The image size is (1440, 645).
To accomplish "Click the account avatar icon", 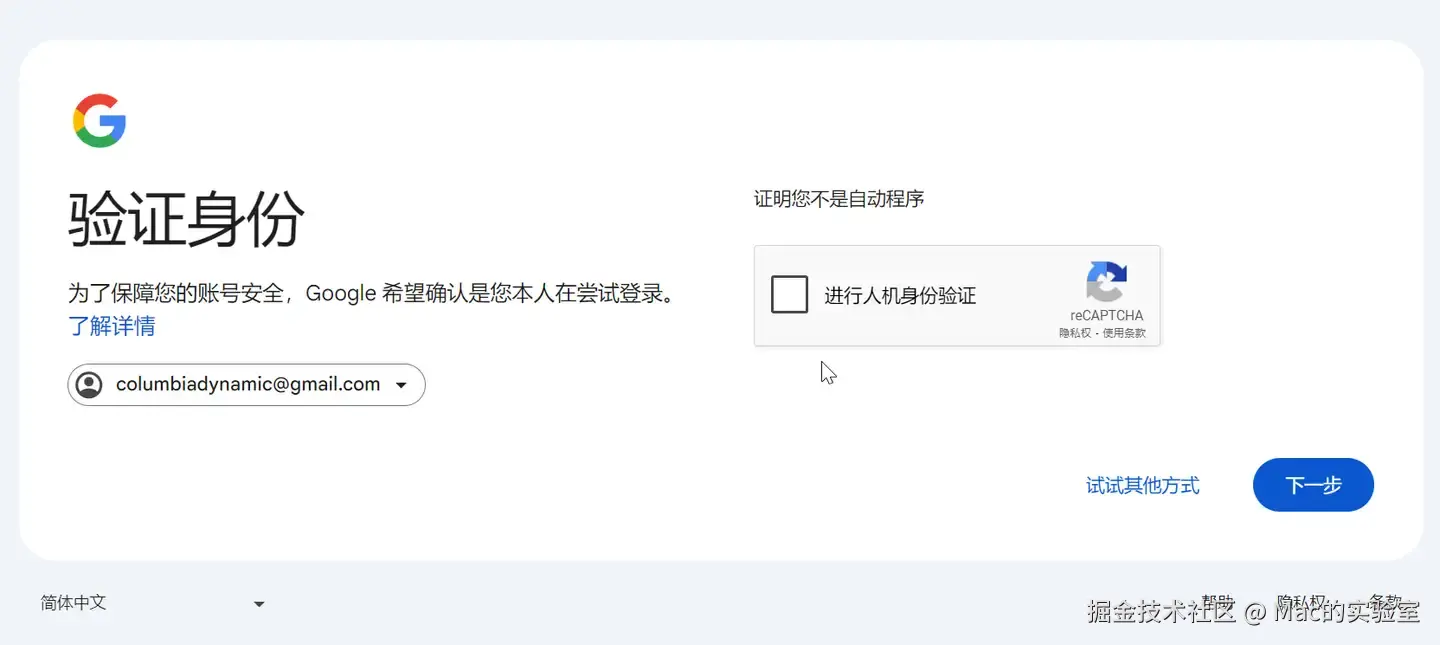I will coord(90,385).
